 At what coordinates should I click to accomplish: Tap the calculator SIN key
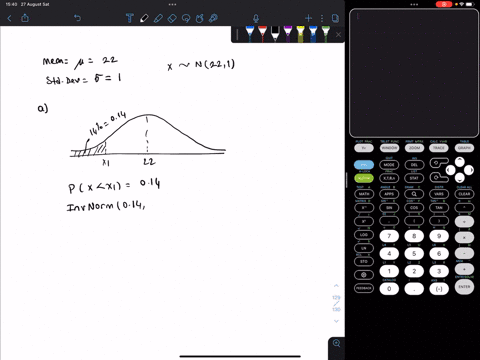389,208
